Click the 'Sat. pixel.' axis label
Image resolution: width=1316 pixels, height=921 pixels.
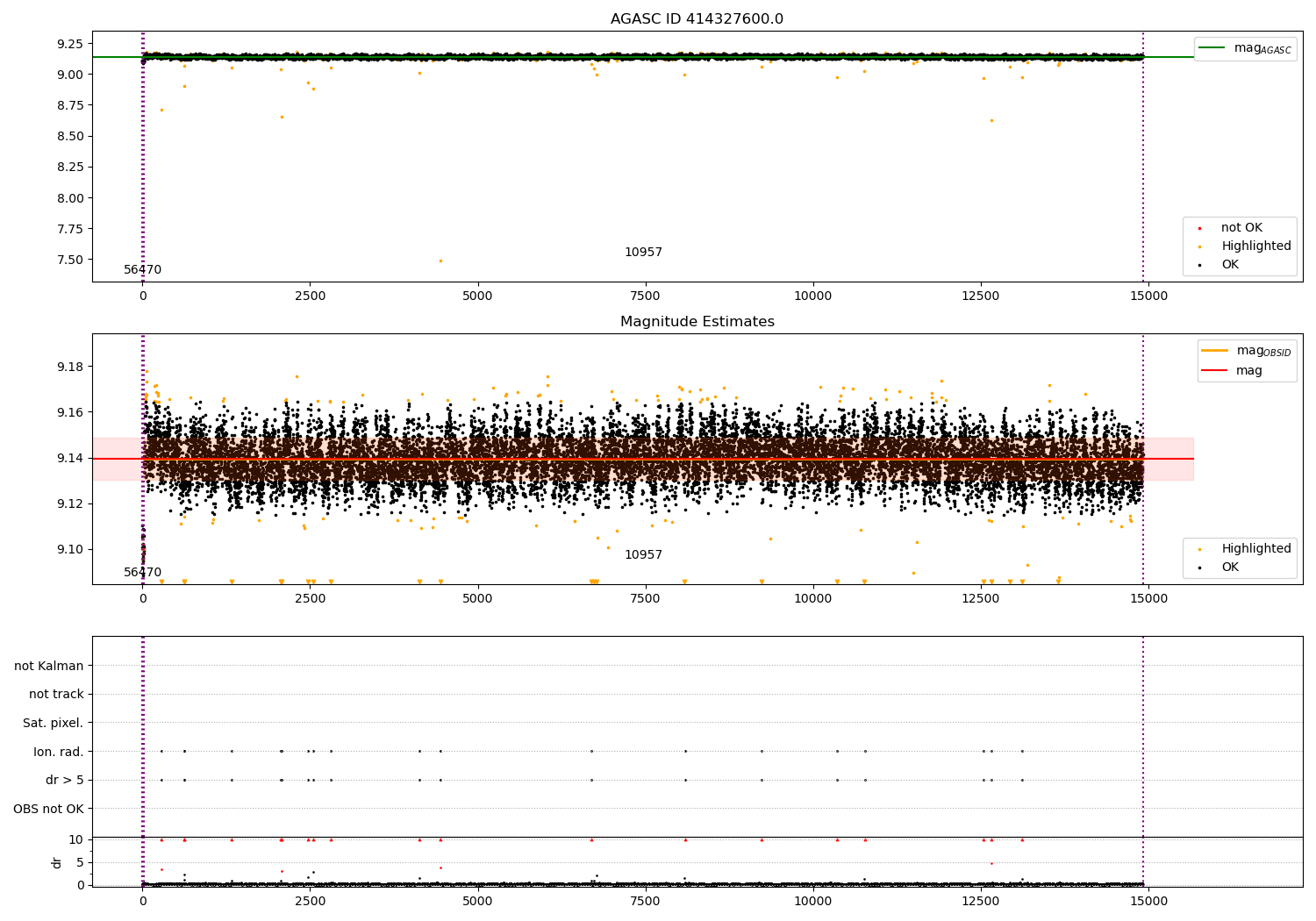click(53, 723)
